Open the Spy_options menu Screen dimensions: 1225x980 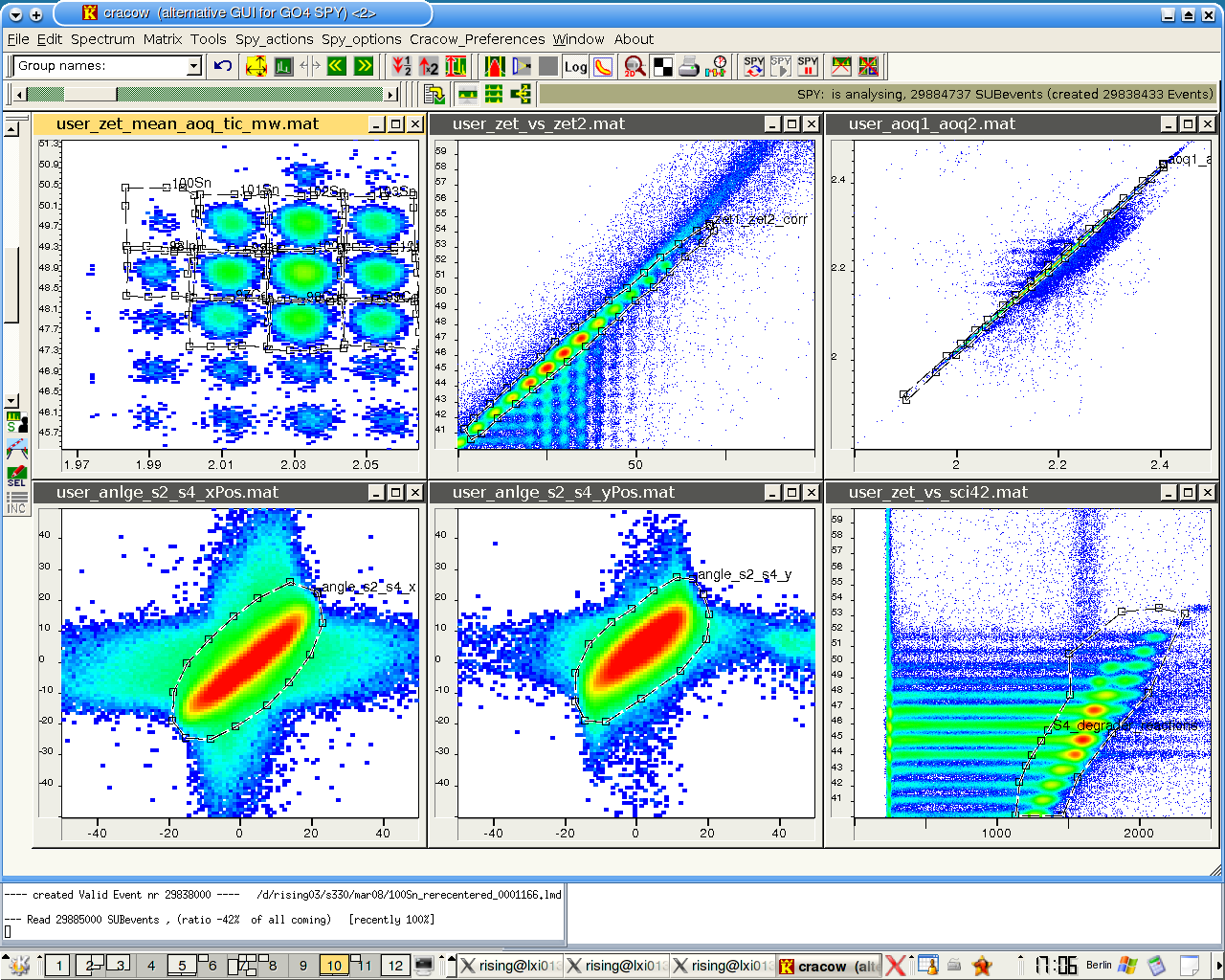pos(362,39)
